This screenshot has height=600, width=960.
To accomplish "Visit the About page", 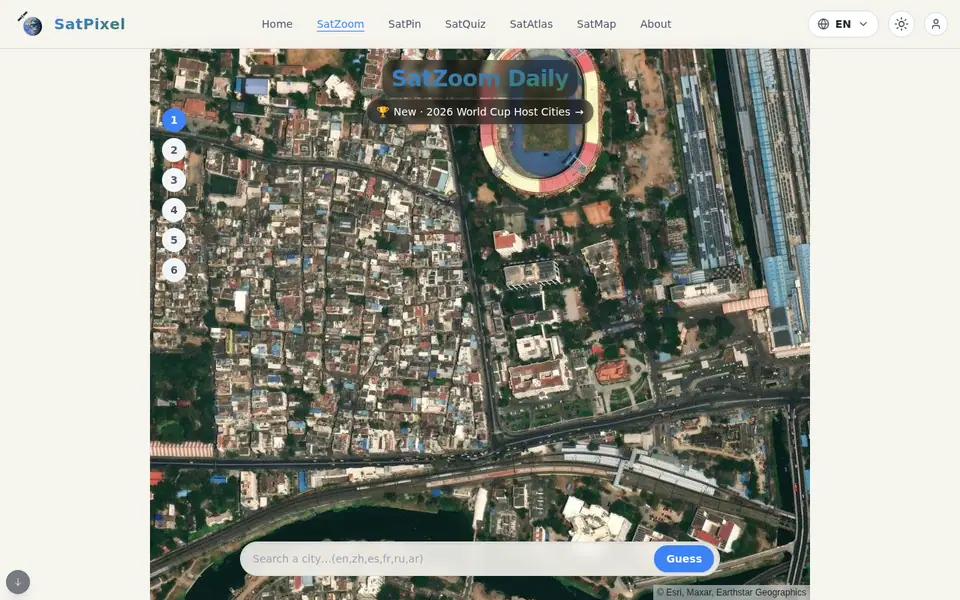I will pyautogui.click(x=656, y=24).
